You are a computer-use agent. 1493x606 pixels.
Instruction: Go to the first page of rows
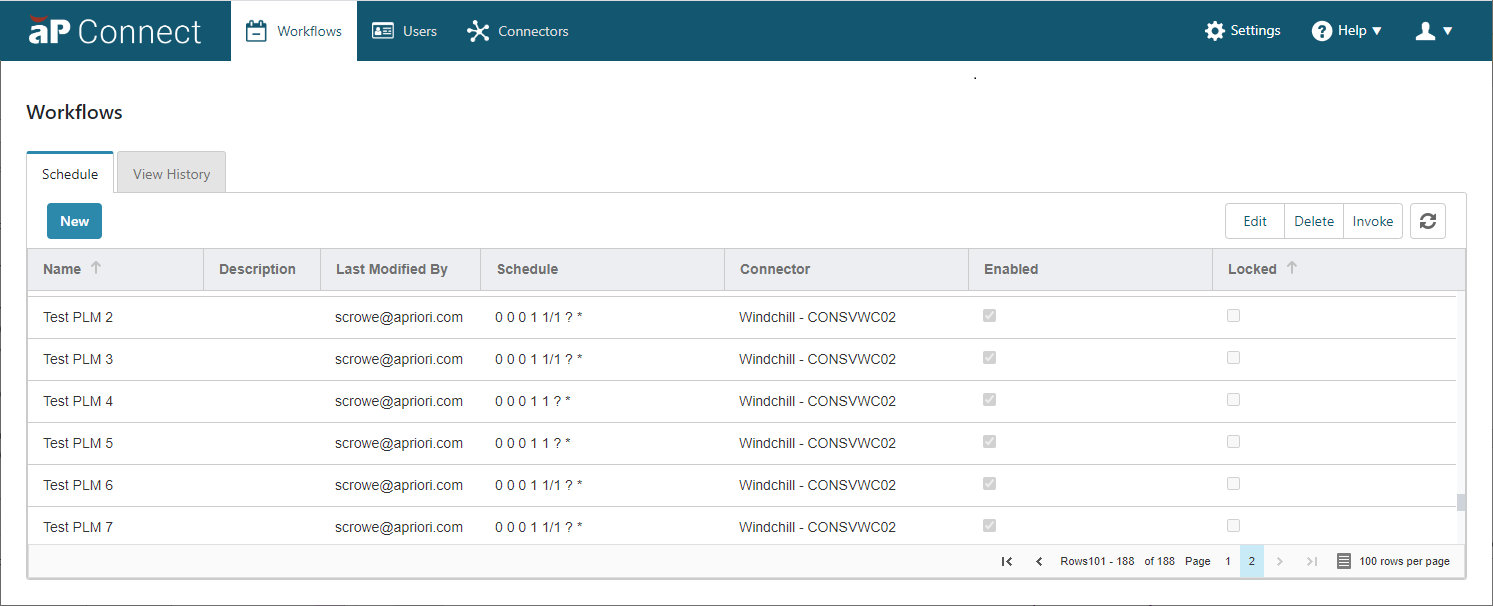click(1007, 562)
